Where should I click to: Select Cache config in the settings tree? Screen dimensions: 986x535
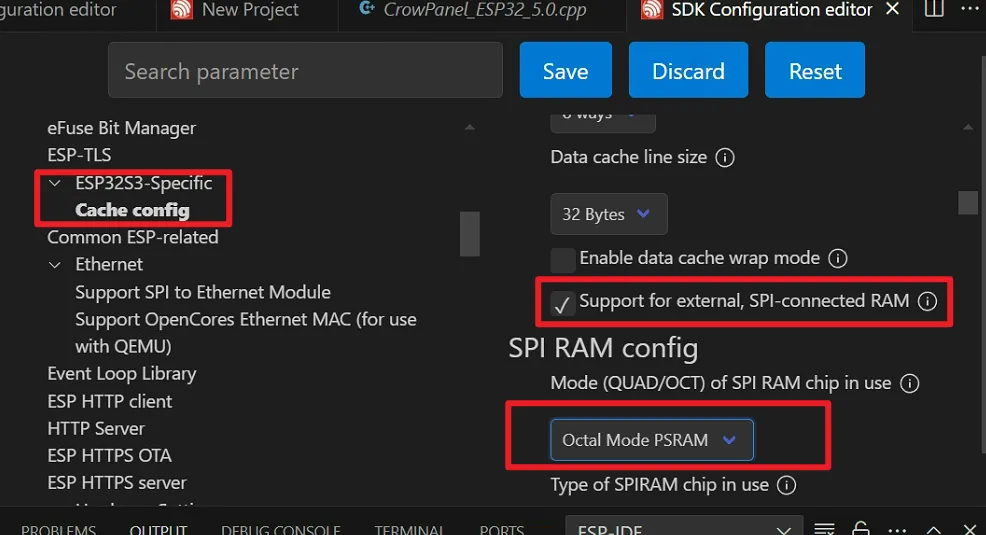132,210
